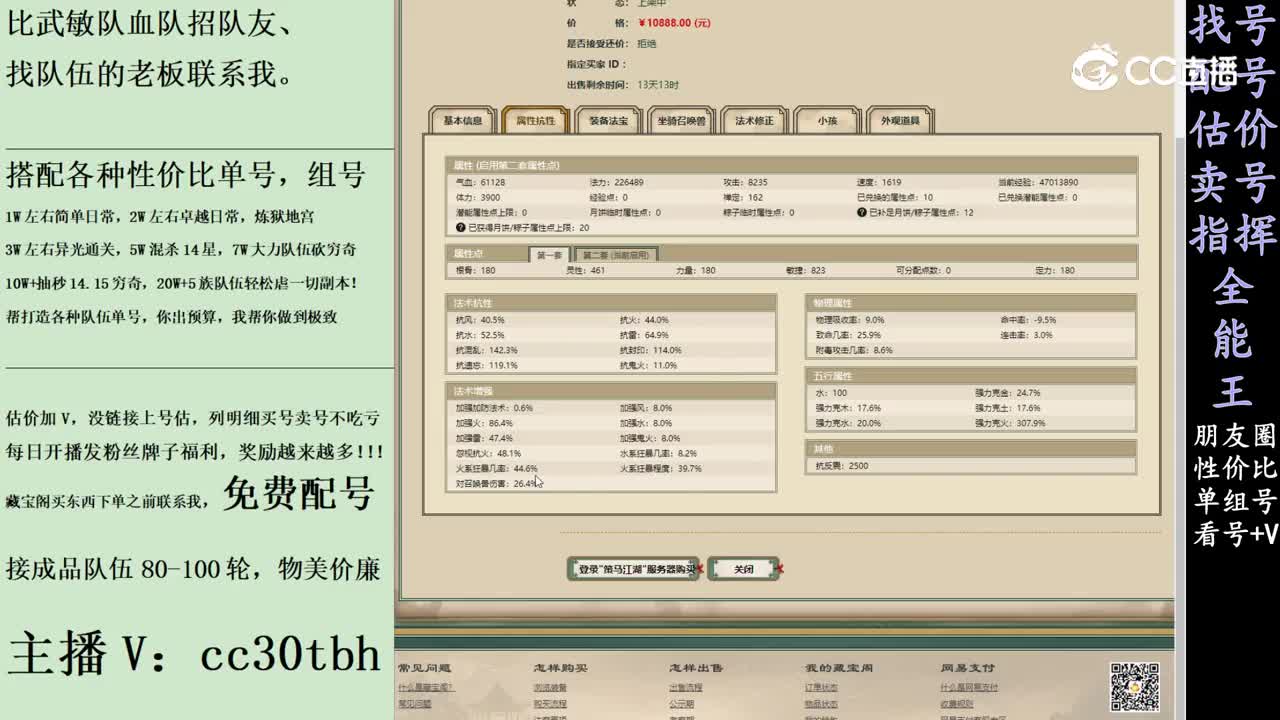Switch to the 装备法宝 tab
This screenshot has width=1280, height=720.
tap(608, 121)
